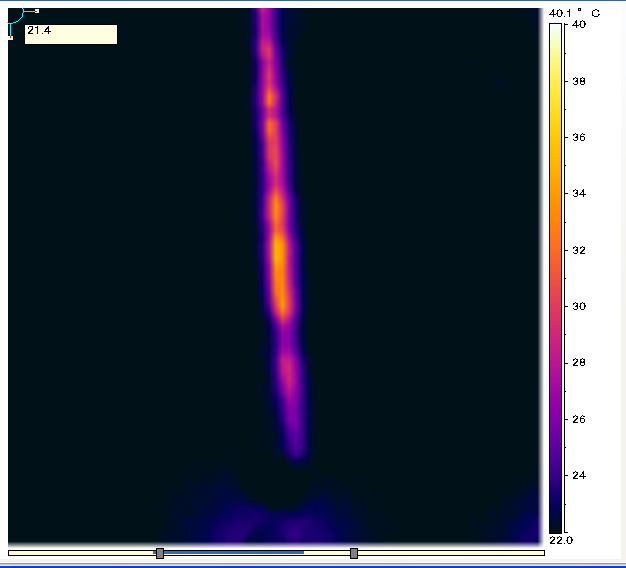Select the 21.4 temperature readout label
This screenshot has width=626, height=568.
(x=70, y=34)
